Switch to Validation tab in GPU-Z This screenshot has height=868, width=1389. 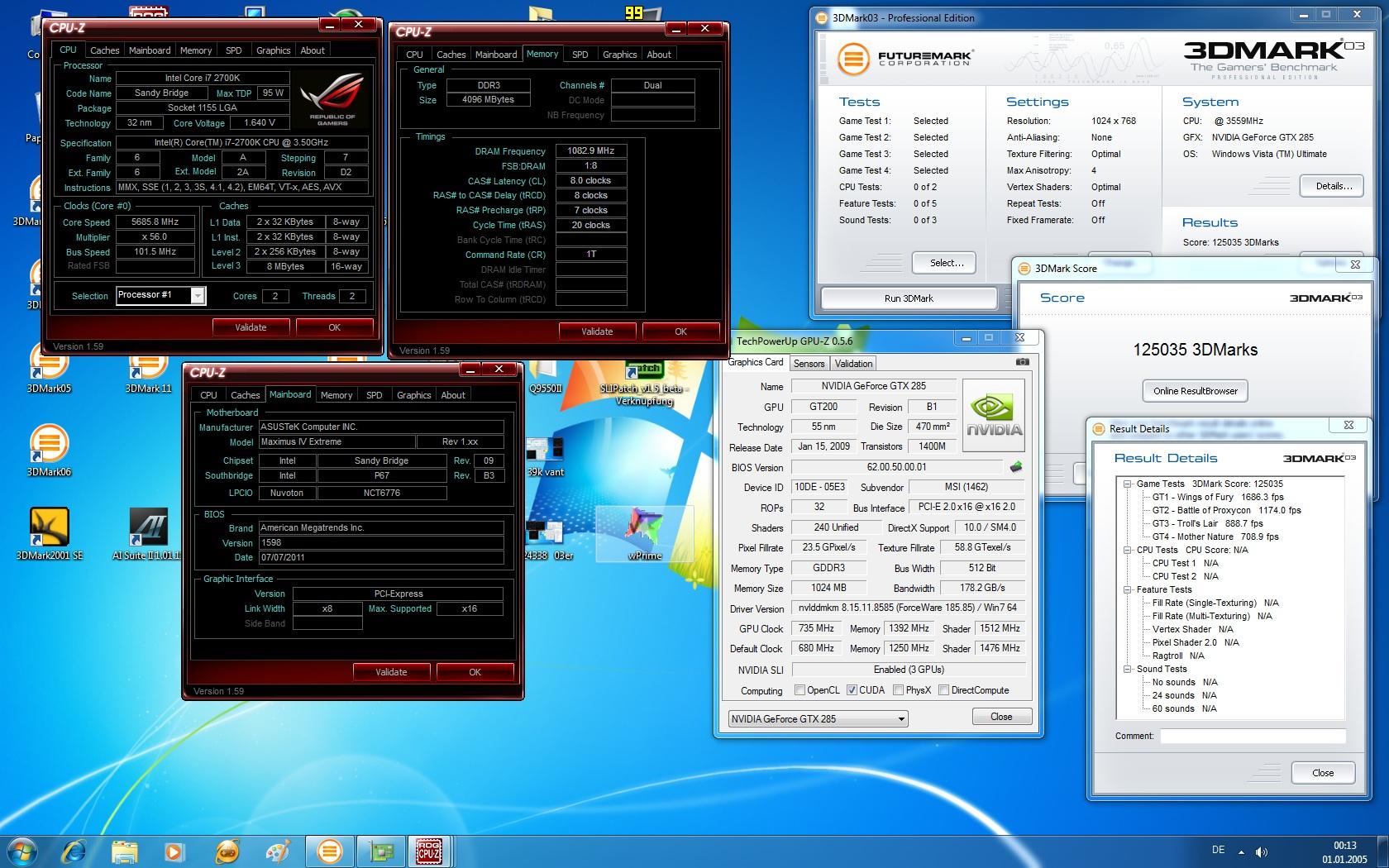click(853, 364)
